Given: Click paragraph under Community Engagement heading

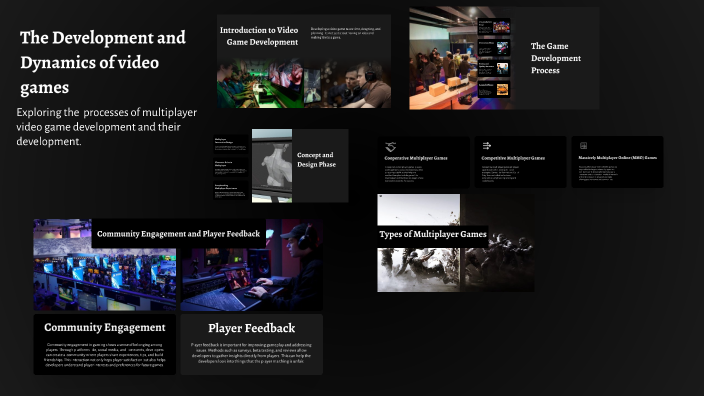Looking at the screenshot, I should (x=105, y=355).
